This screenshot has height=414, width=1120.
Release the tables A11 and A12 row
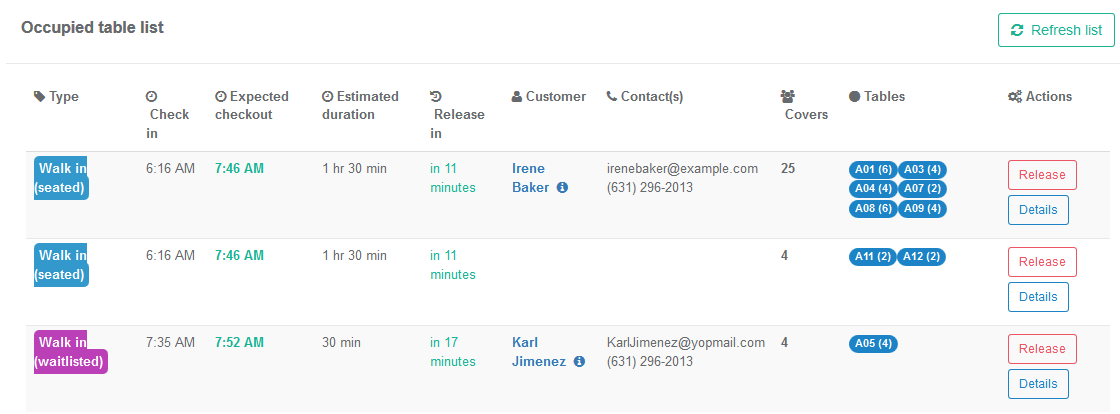click(1042, 262)
